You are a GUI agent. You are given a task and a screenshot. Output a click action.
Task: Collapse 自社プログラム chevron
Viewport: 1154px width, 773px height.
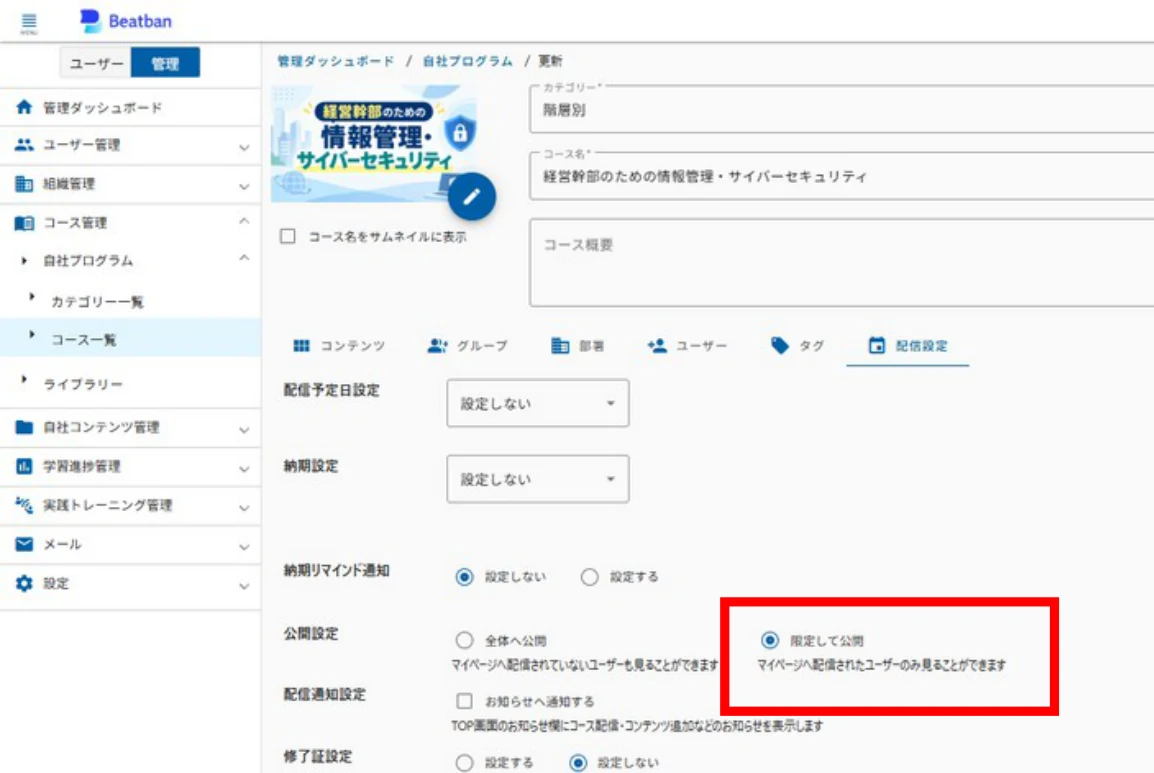(244, 258)
